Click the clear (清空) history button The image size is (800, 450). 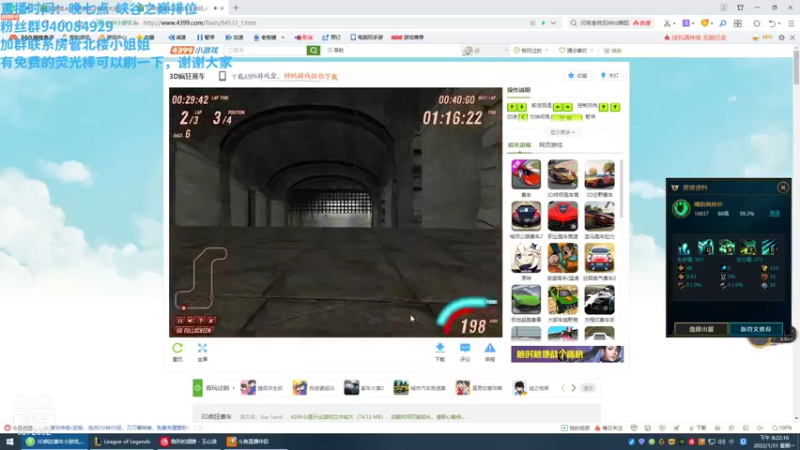pos(588,388)
